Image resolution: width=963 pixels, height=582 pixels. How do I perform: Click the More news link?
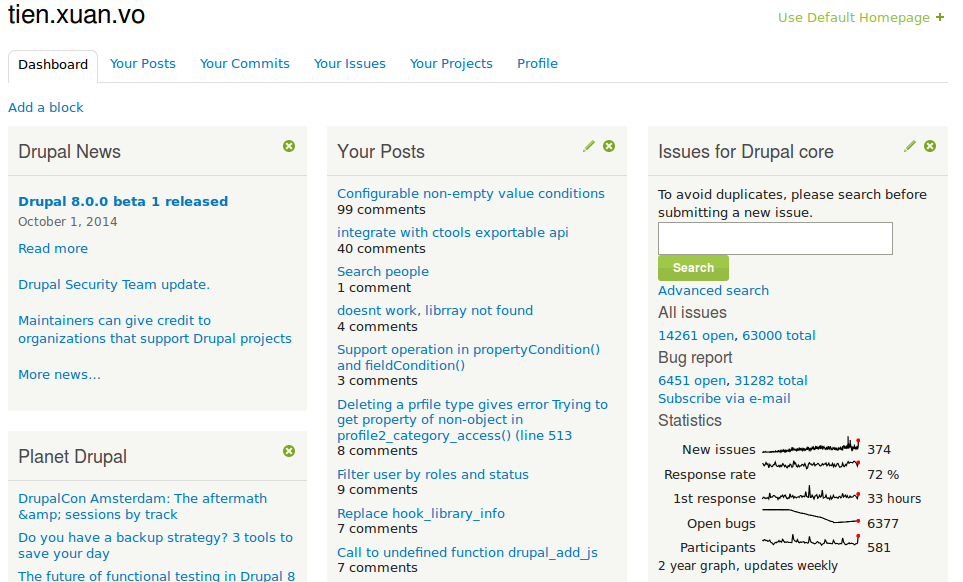(59, 374)
